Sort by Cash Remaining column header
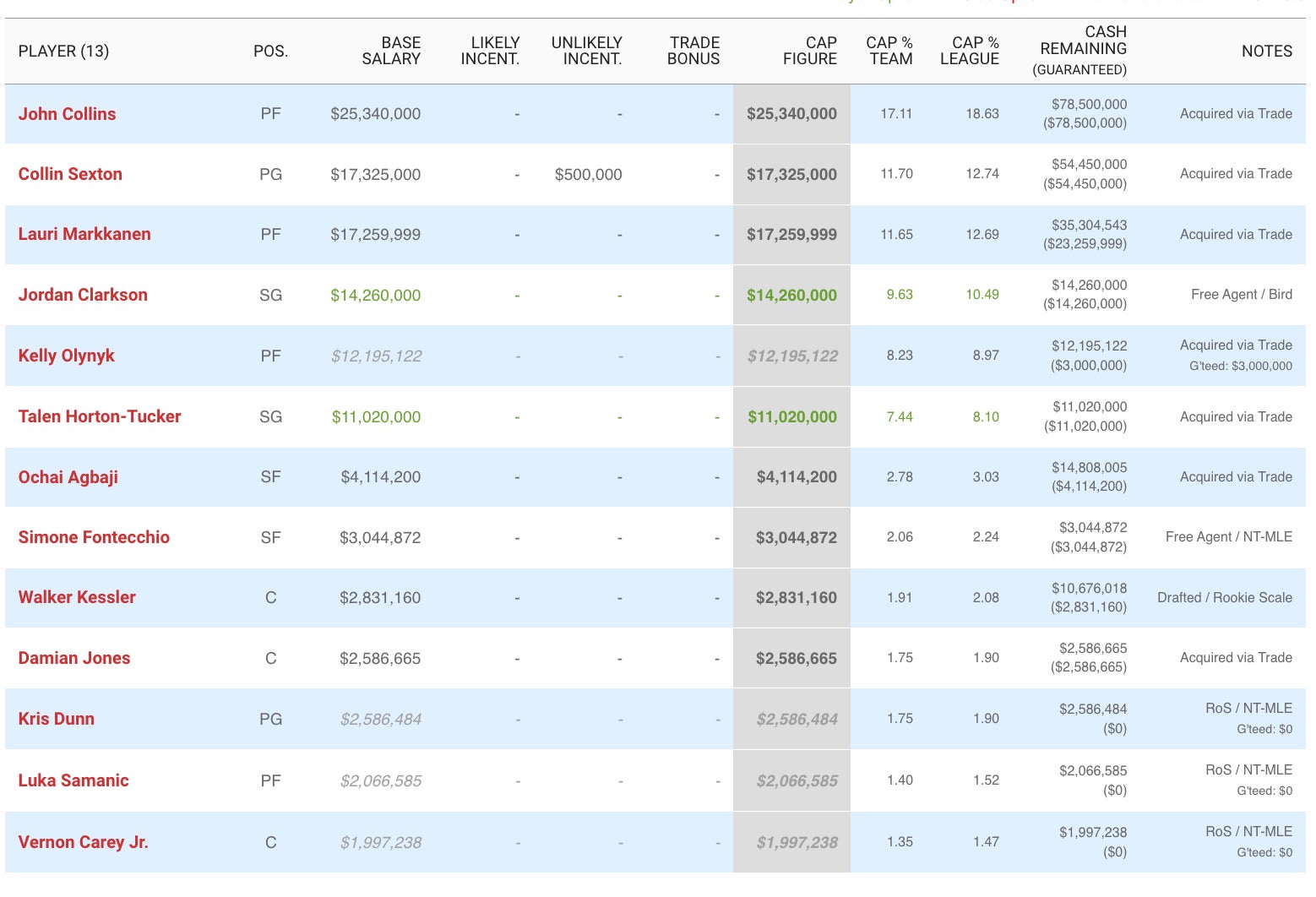This screenshot has width=1316, height=897. coord(1082,50)
